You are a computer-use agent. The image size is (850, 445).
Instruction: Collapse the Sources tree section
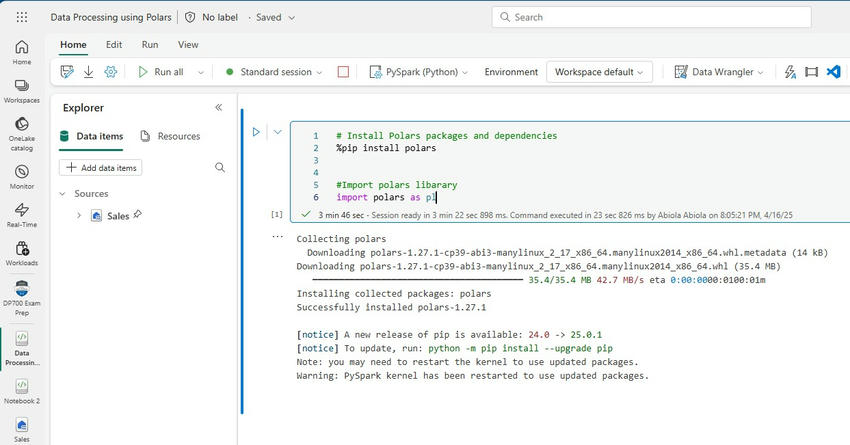[x=64, y=194]
